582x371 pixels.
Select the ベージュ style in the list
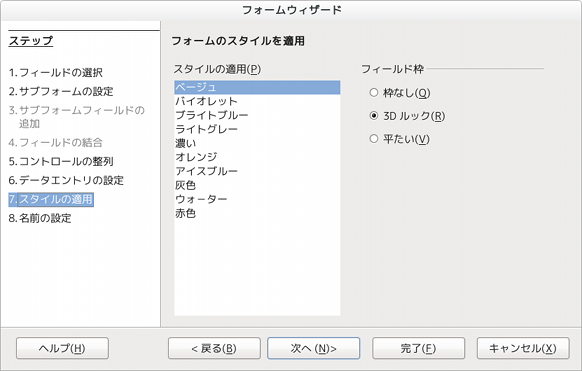pos(257,88)
